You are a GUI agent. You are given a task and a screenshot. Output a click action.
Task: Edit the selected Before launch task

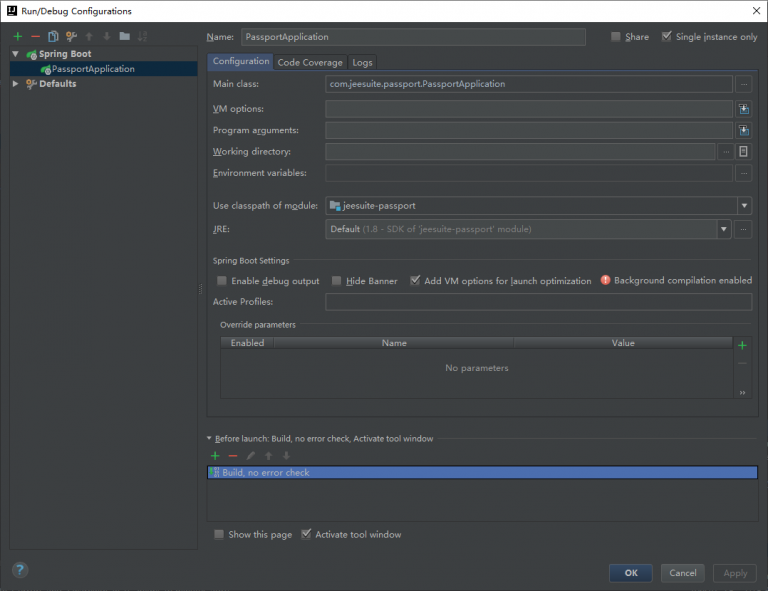pos(250,456)
